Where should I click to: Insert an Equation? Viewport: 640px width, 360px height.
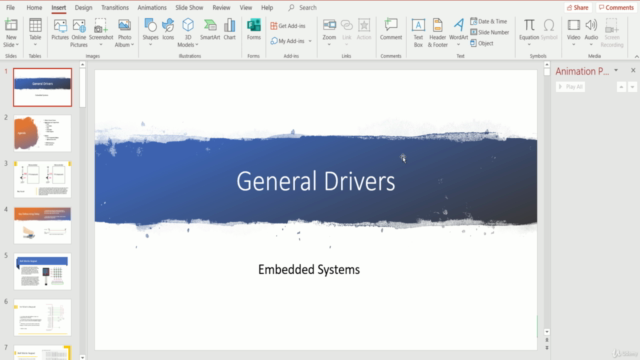pos(529,32)
